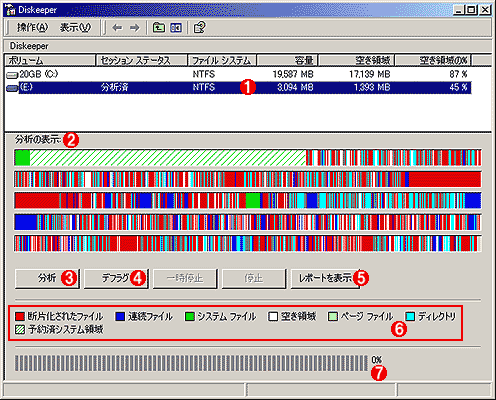Sort by the ボリューム column header
496x400 pixels.
click(50, 60)
